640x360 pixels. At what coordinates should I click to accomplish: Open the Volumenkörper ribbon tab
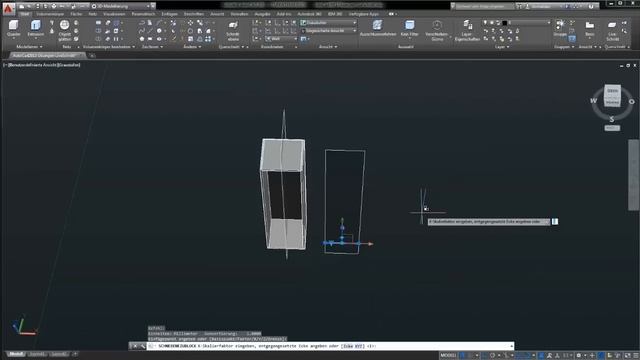[50, 14]
